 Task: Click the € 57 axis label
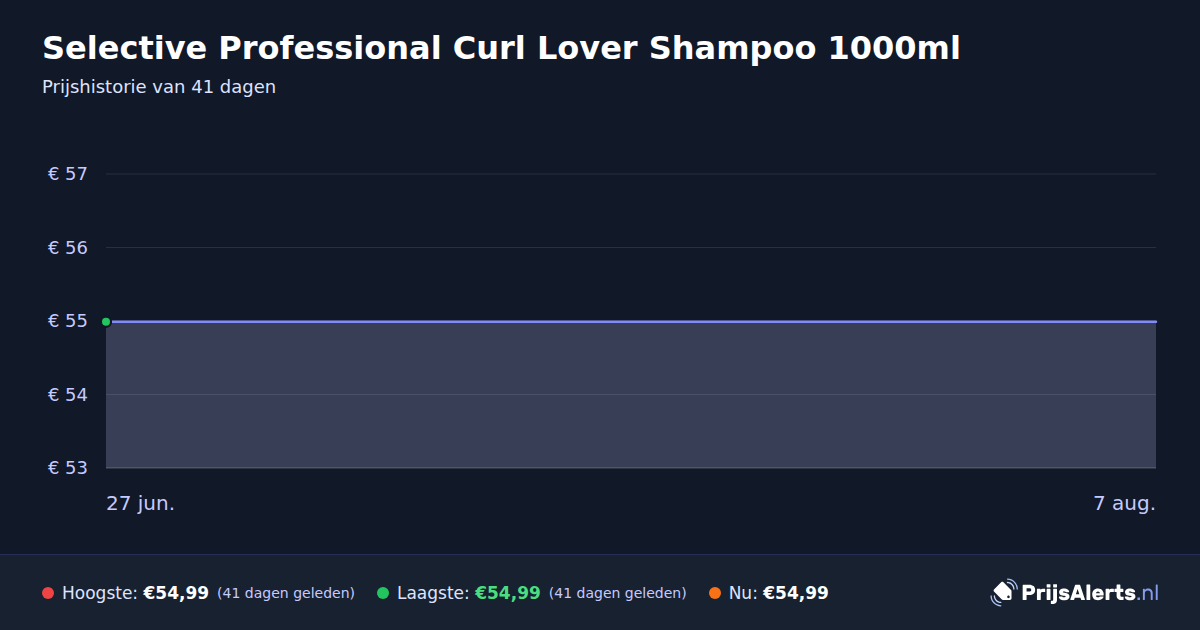[68, 174]
